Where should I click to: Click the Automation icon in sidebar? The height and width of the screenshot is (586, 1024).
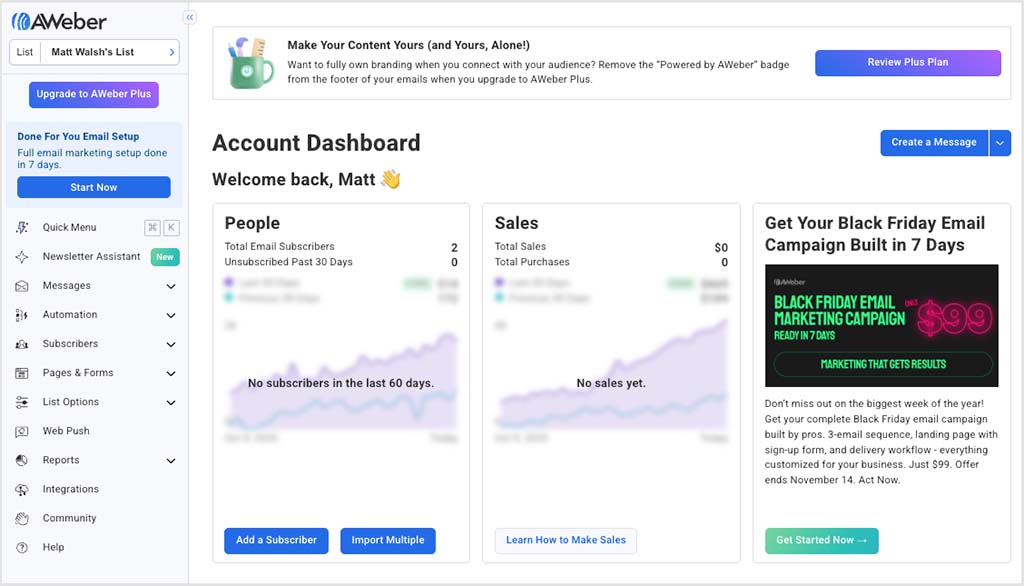22,315
